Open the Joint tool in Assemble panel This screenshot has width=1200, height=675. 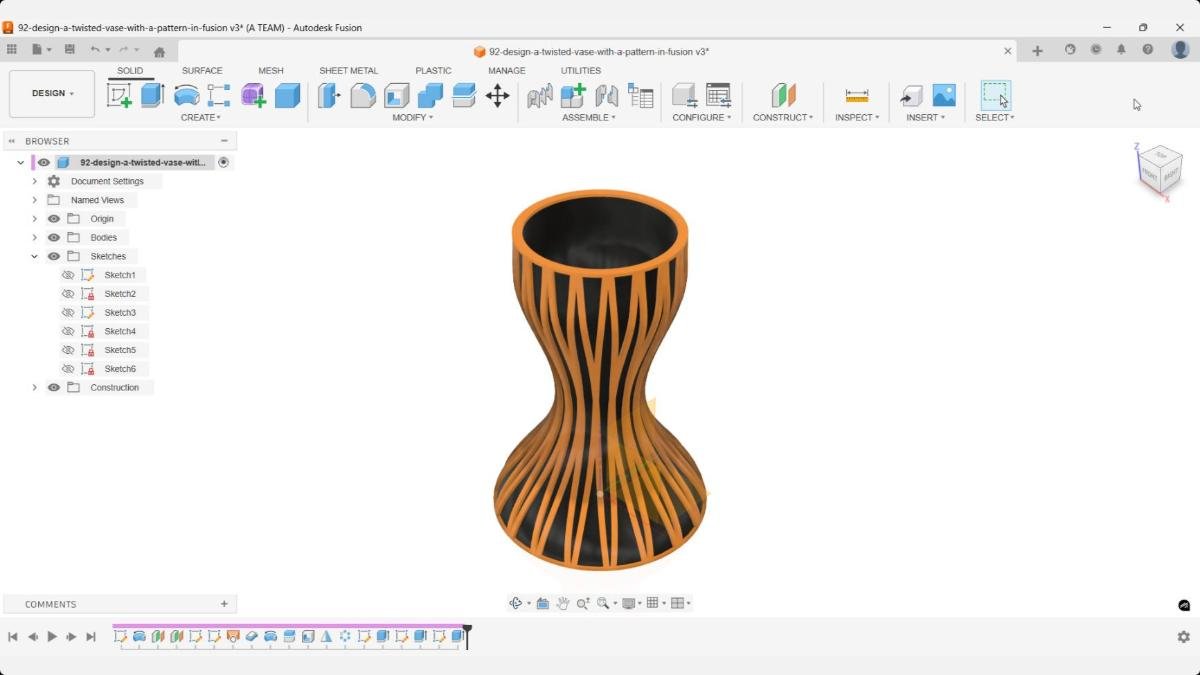tap(574, 95)
